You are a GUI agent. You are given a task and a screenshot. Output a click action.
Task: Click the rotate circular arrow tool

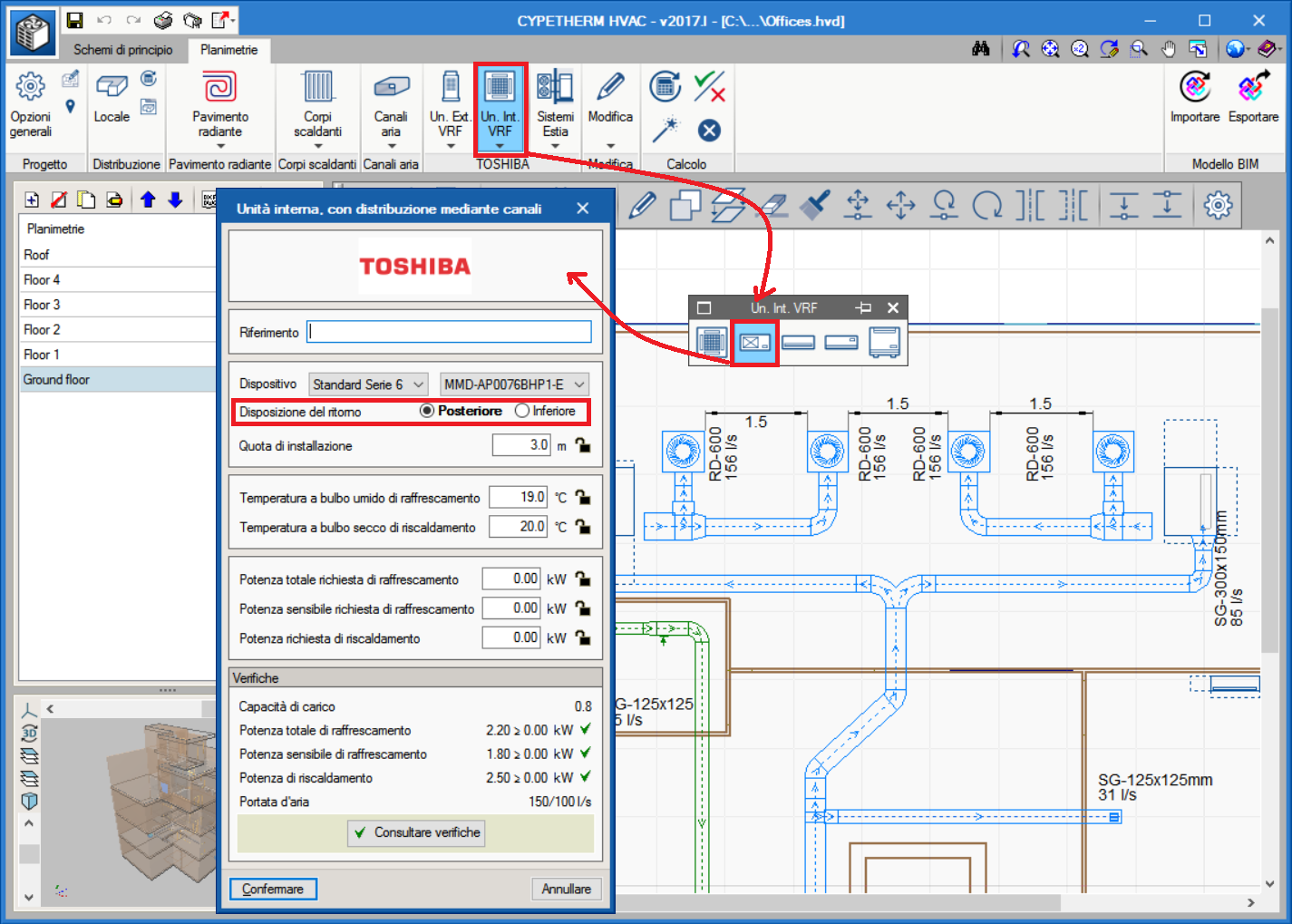pos(987,206)
